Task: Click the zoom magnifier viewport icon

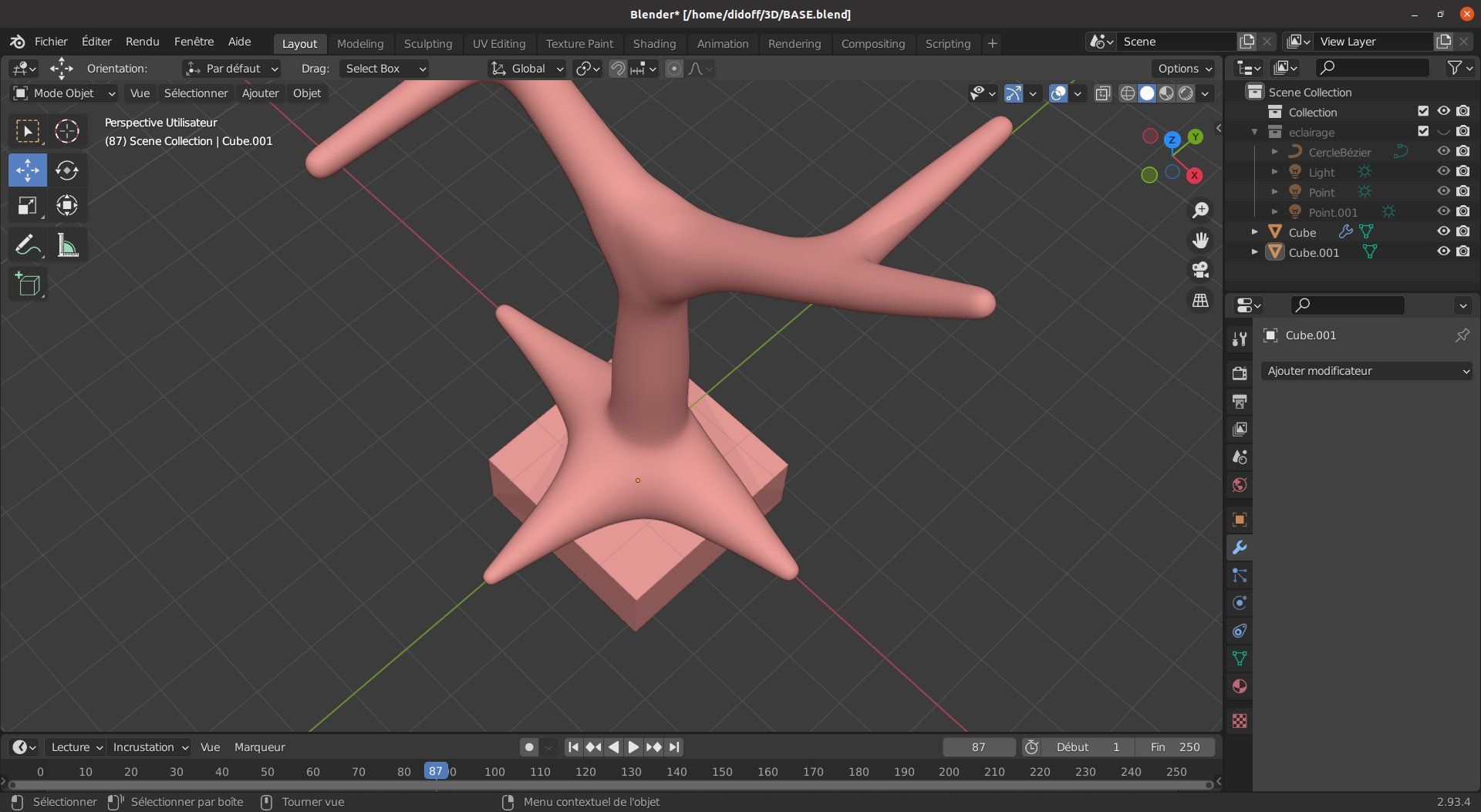Action: [1200, 210]
